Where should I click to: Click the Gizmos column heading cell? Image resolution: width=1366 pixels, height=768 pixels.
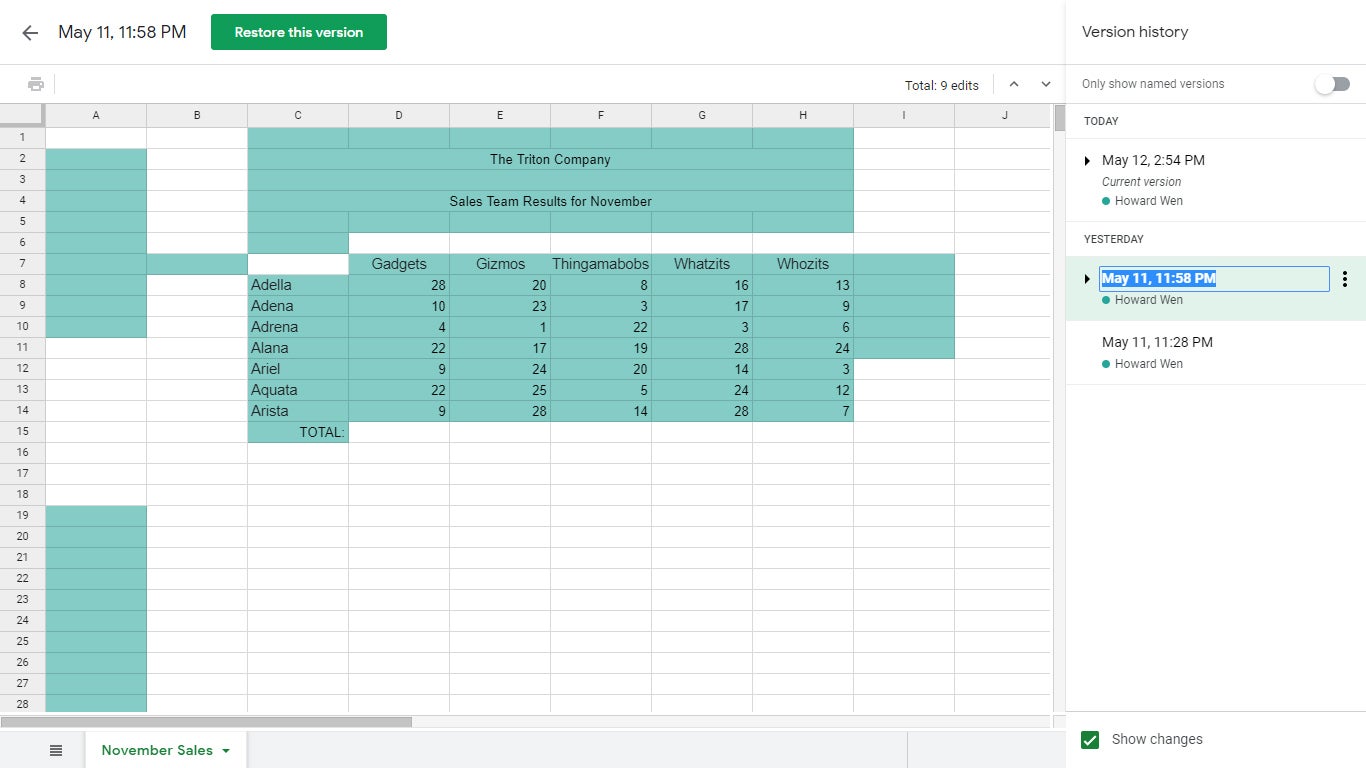coord(500,264)
